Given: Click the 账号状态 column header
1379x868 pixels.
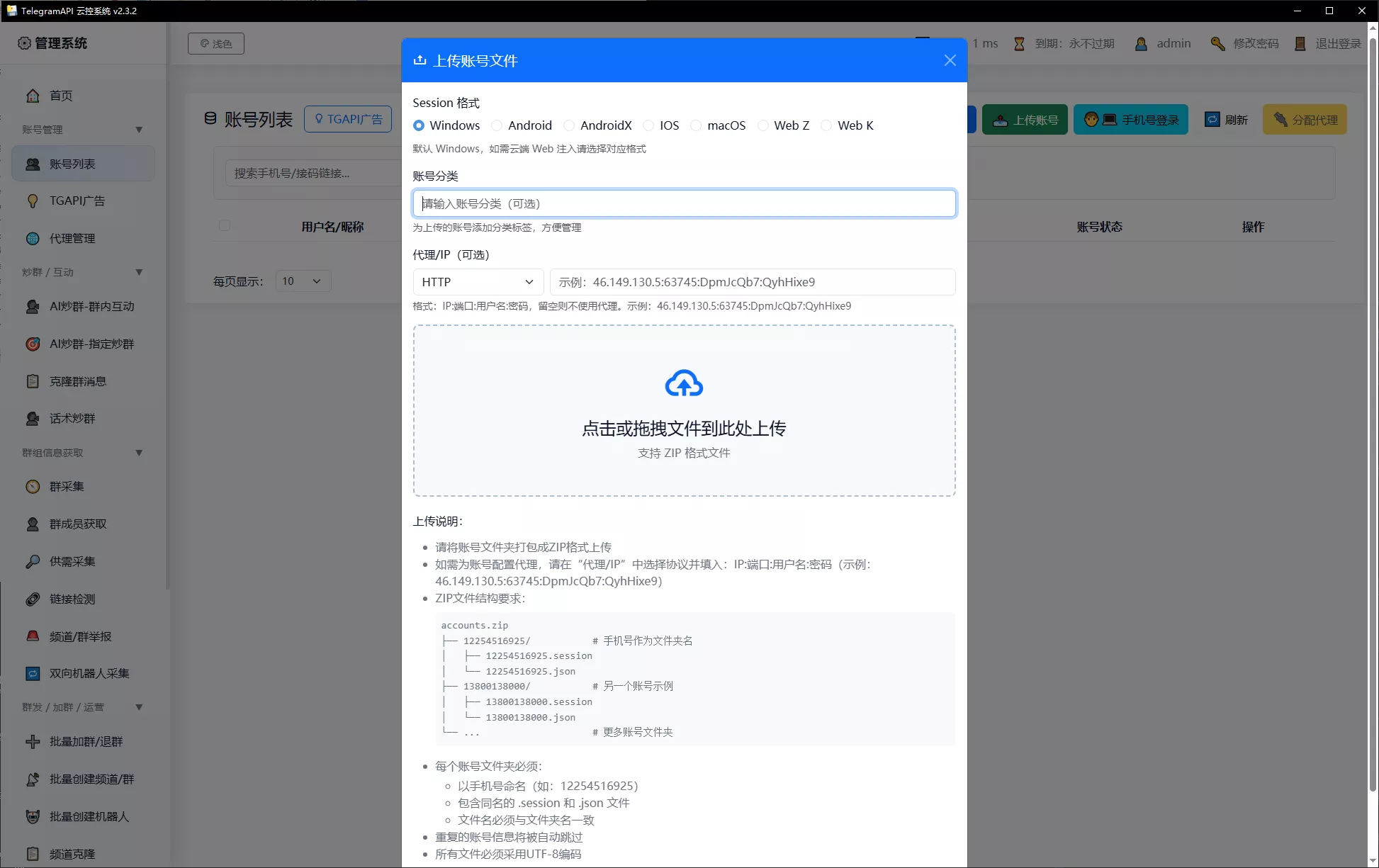Looking at the screenshot, I should point(1099,227).
